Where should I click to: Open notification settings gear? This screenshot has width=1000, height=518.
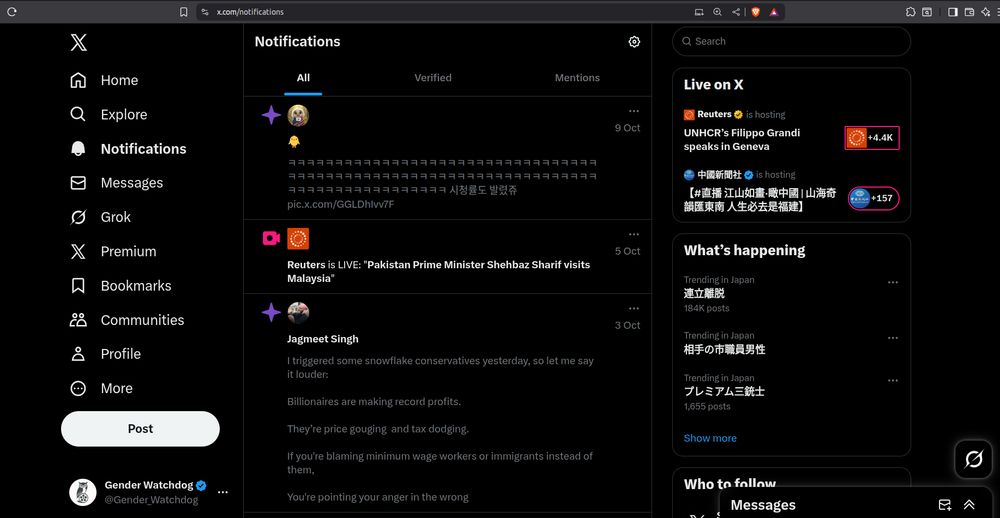[634, 41]
